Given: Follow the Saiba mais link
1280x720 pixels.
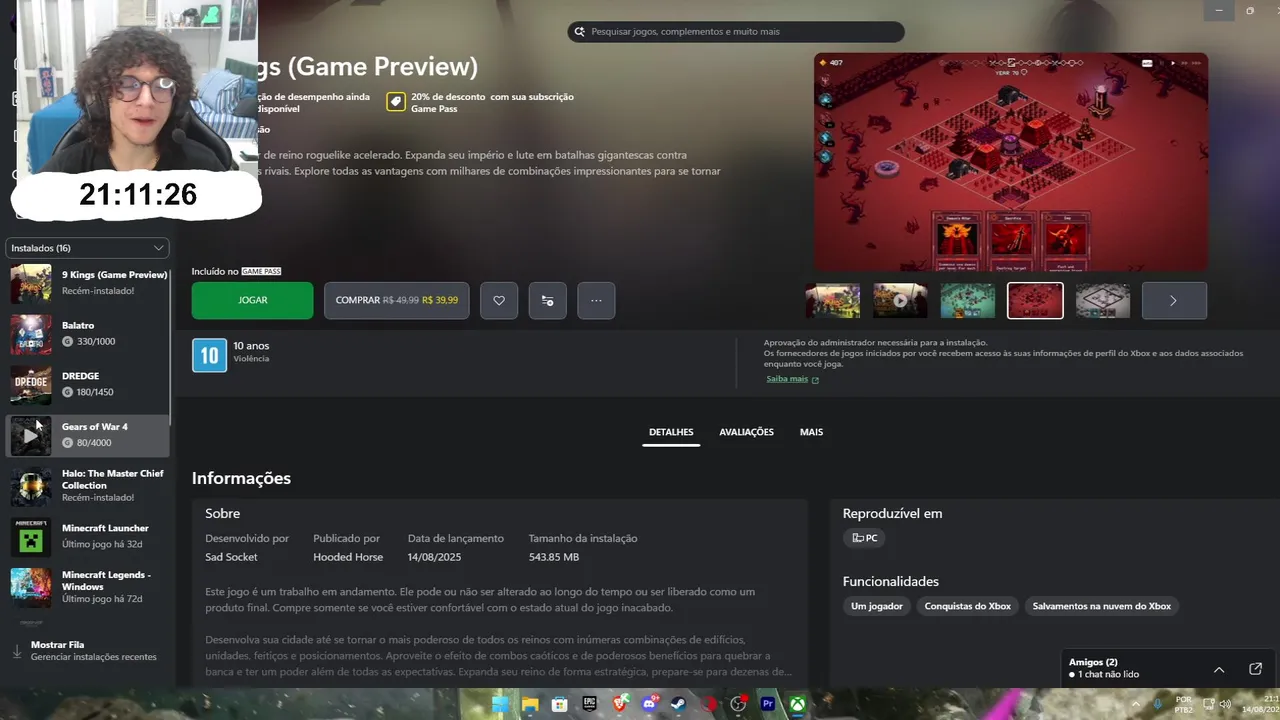Looking at the screenshot, I should pos(787,379).
